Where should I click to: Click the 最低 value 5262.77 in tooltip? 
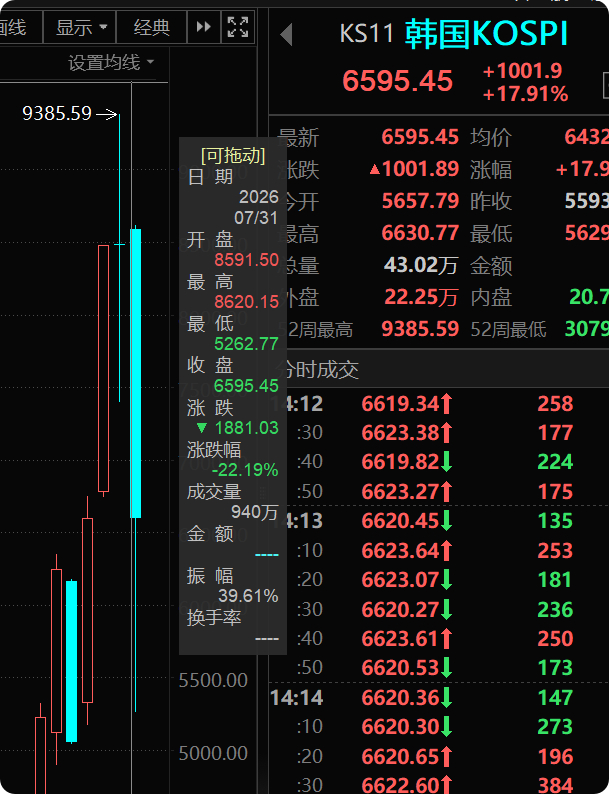point(247,344)
